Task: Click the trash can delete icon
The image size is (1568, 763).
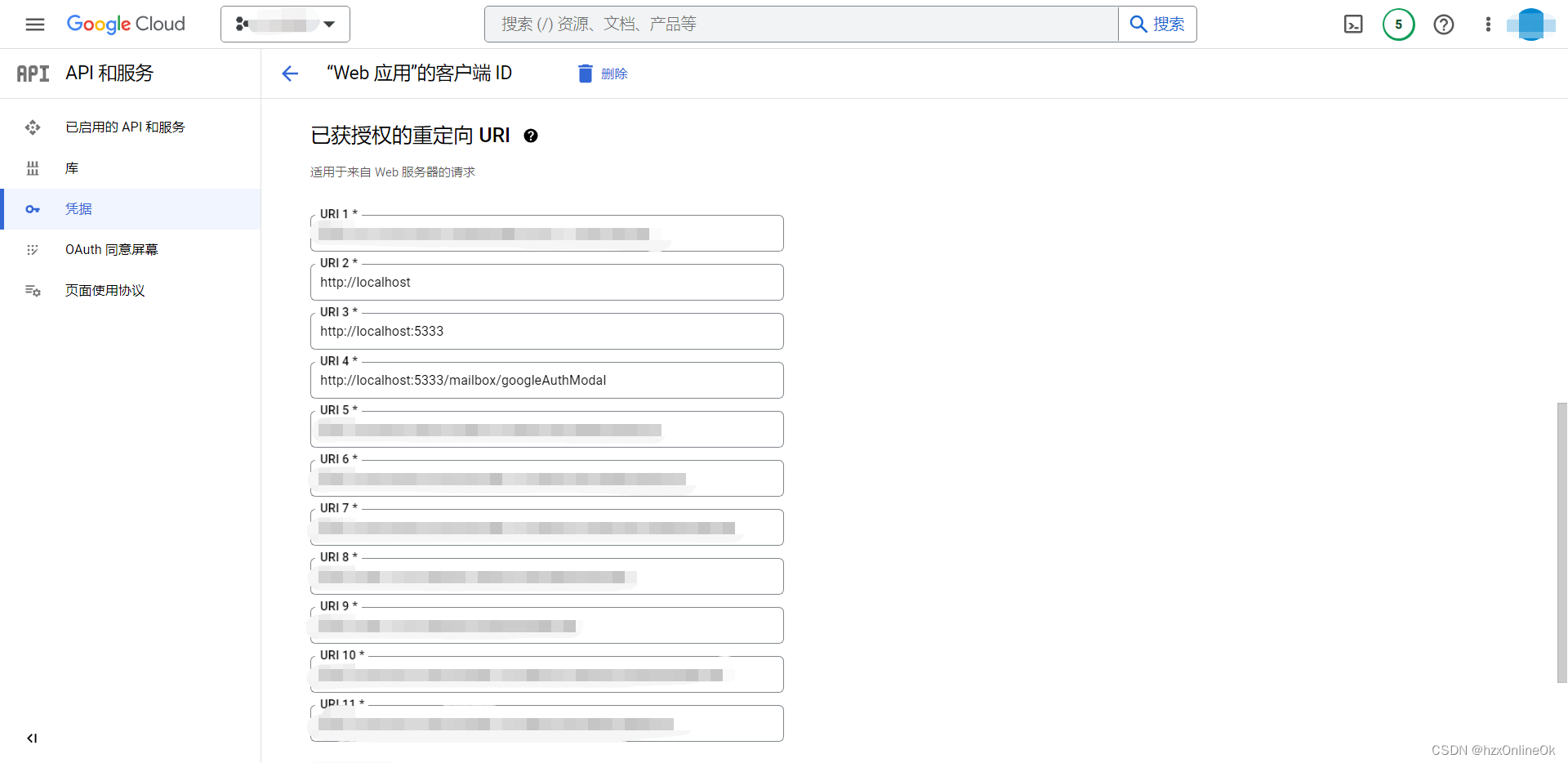Action: tap(585, 74)
